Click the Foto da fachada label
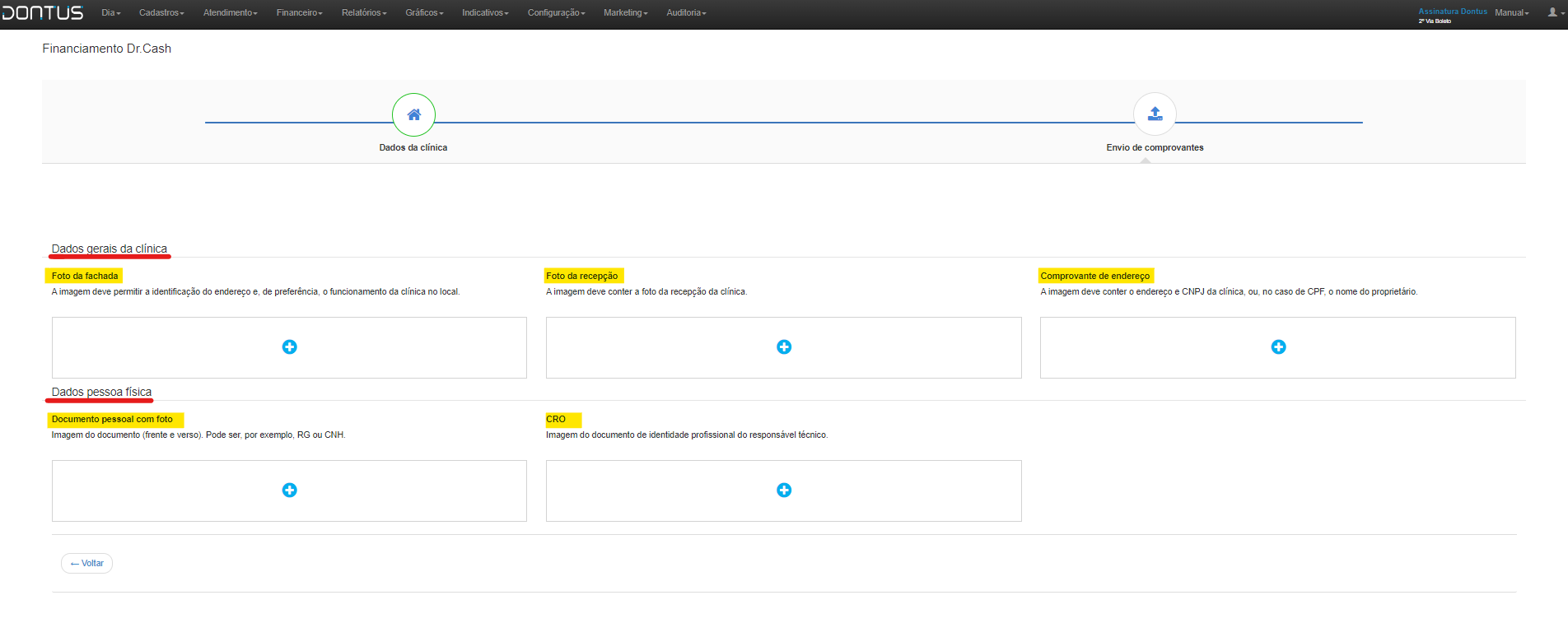1568x637 pixels. pos(85,276)
